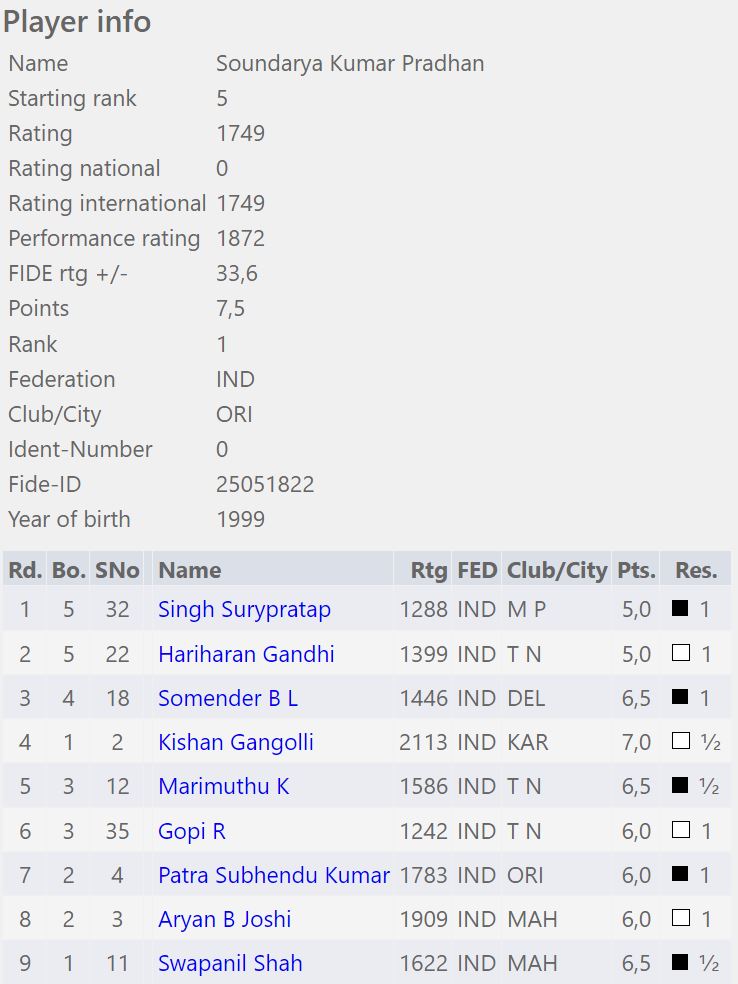Open Kishan Gangolli player page

(236, 742)
